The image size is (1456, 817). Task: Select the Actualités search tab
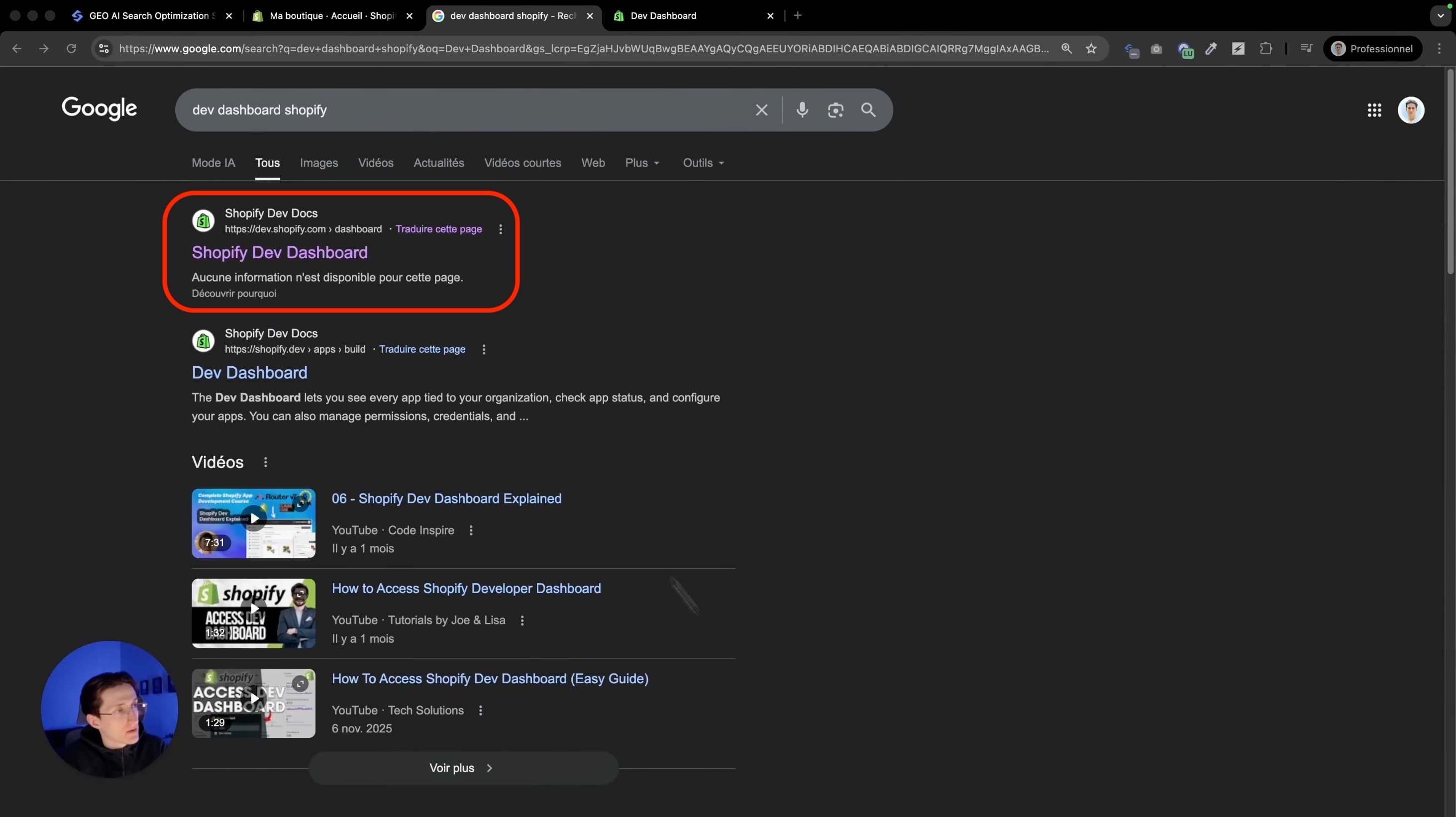[438, 163]
